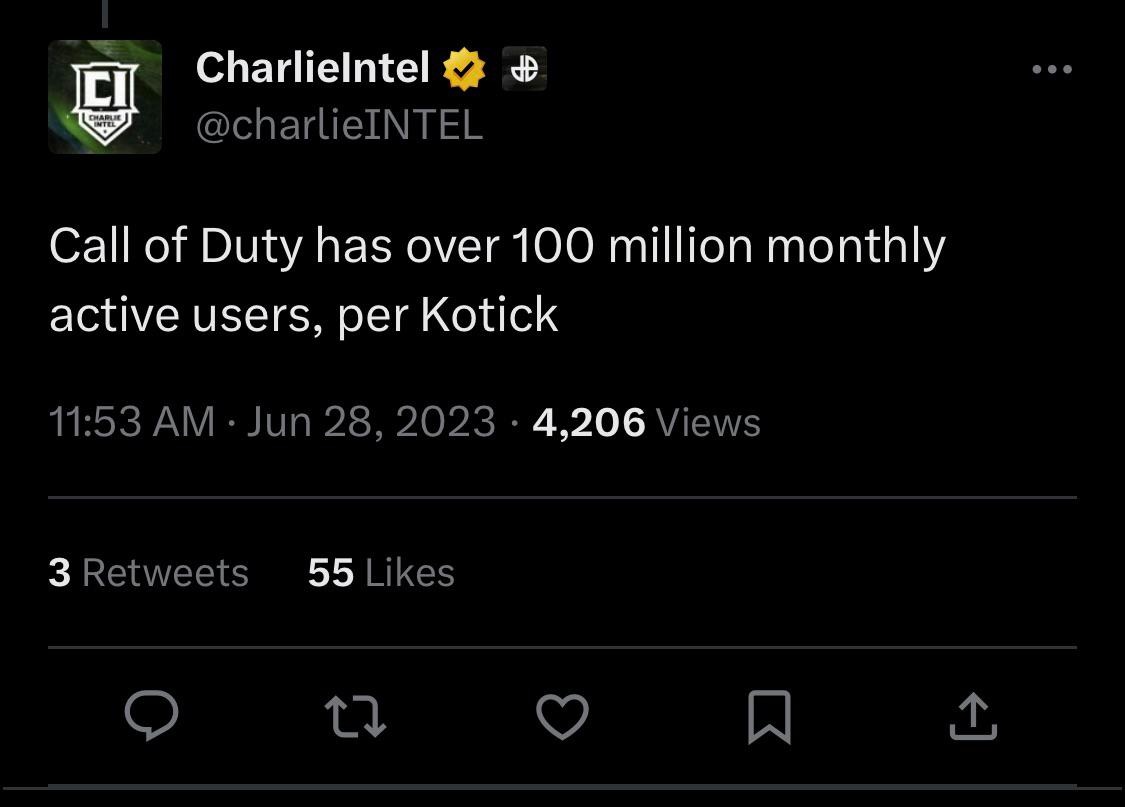This screenshot has width=1125, height=807.
Task: Retweet this post using the retweet icon
Action: click(x=356, y=717)
